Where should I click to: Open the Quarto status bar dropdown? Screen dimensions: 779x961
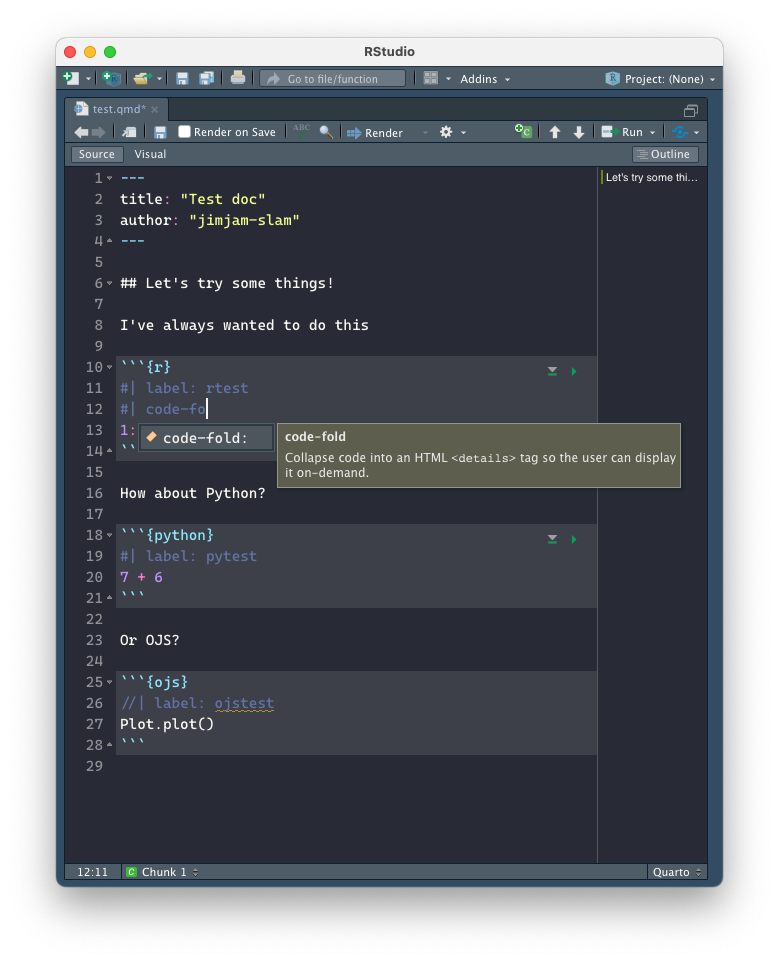pyautogui.click(x=677, y=871)
